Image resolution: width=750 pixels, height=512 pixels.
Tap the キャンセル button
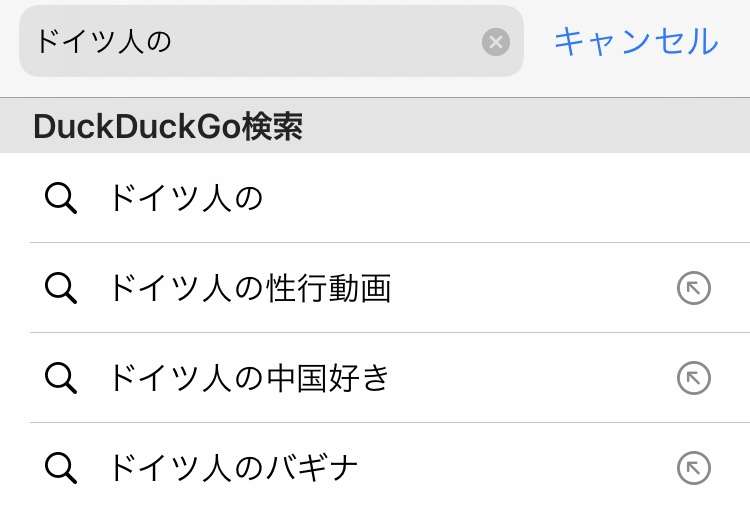[636, 42]
